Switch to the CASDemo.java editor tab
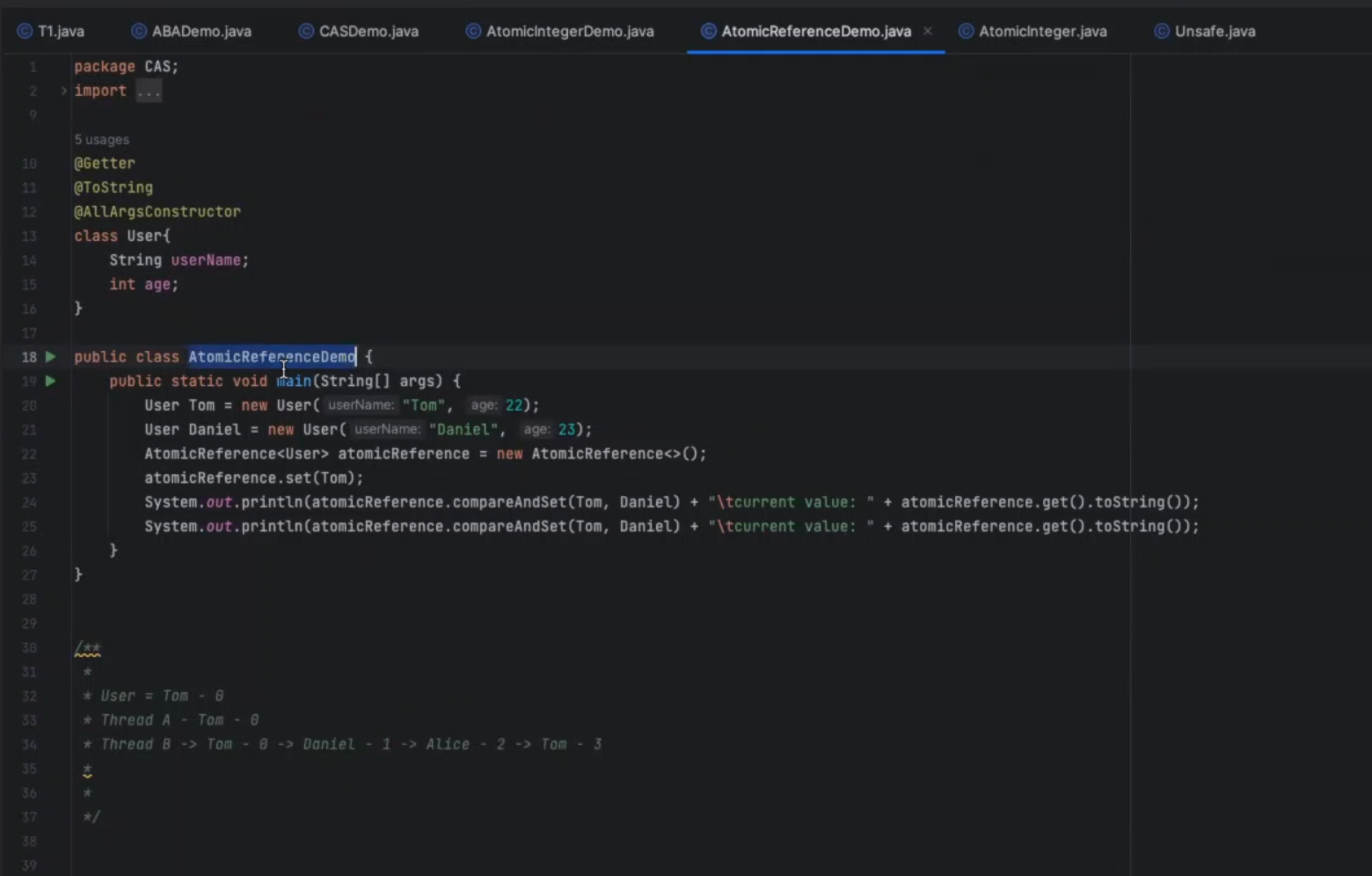Viewport: 1372px width, 876px height. tap(369, 32)
